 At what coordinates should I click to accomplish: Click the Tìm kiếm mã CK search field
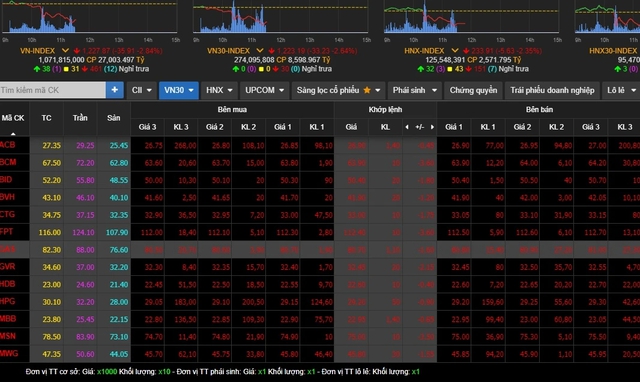pyautogui.click(x=53, y=90)
